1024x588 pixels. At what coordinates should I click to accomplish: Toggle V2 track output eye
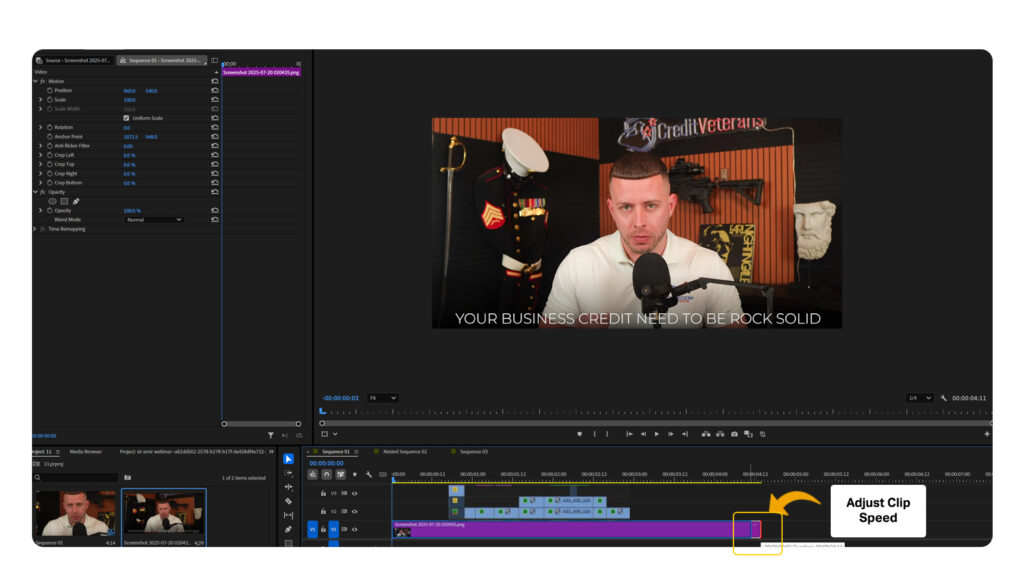[x=355, y=512]
